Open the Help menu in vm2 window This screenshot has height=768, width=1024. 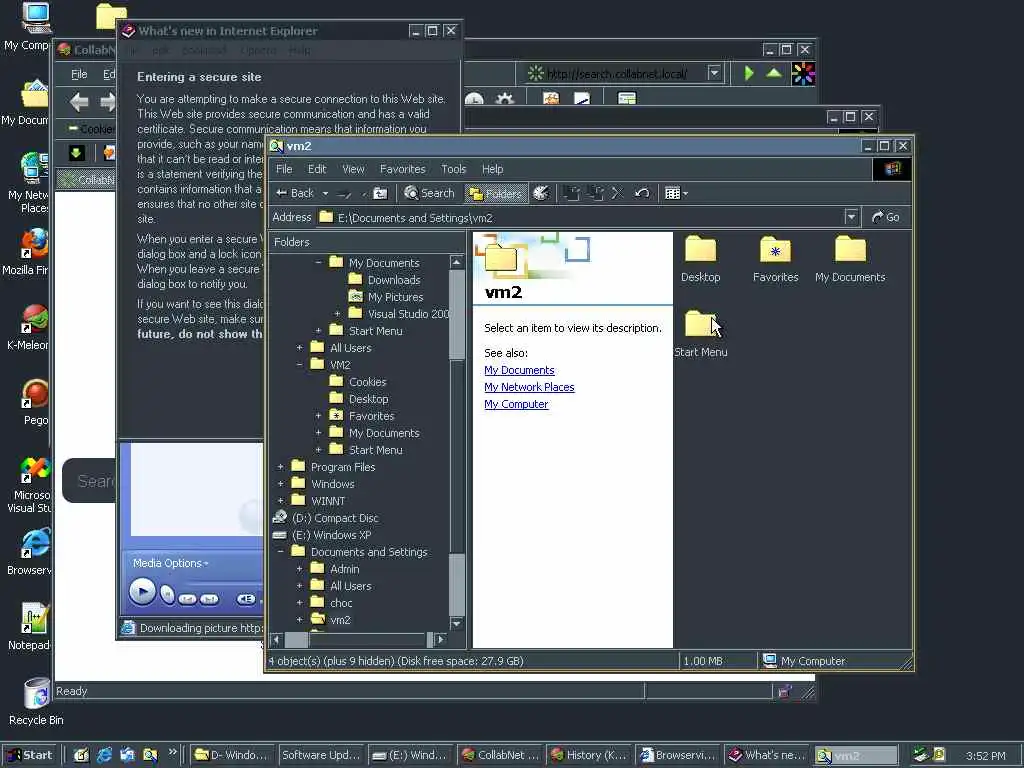coord(492,169)
